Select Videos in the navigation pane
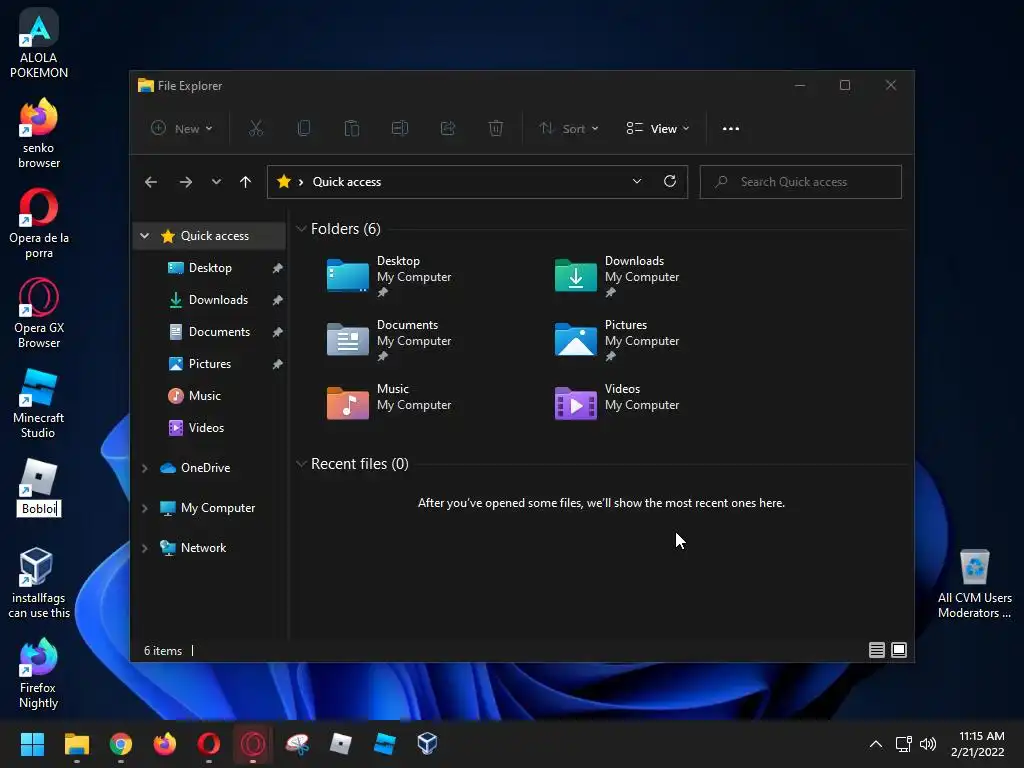Screen dimensions: 1024x768 (210, 428)
